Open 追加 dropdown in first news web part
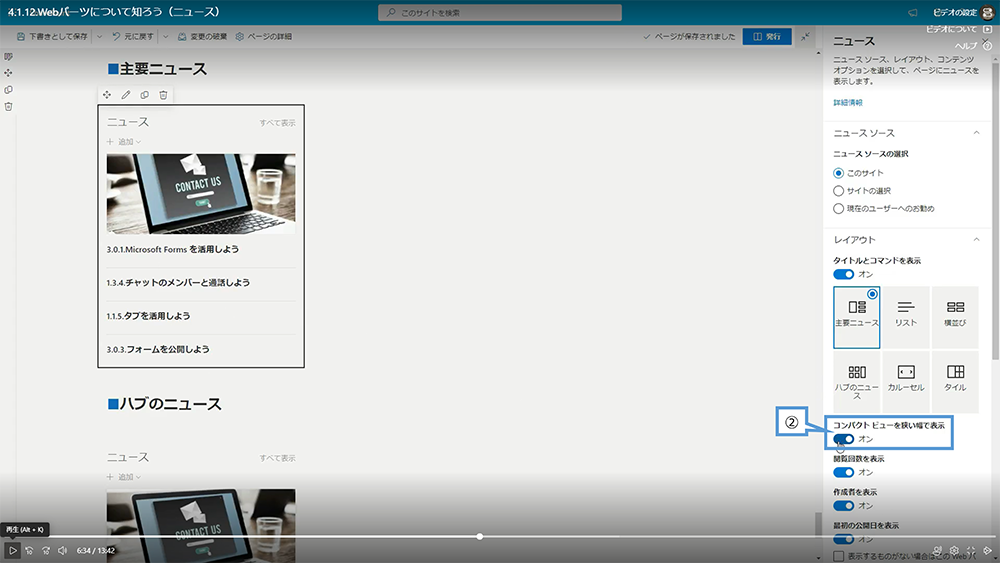Viewport: 1000px width, 563px height. pos(124,142)
